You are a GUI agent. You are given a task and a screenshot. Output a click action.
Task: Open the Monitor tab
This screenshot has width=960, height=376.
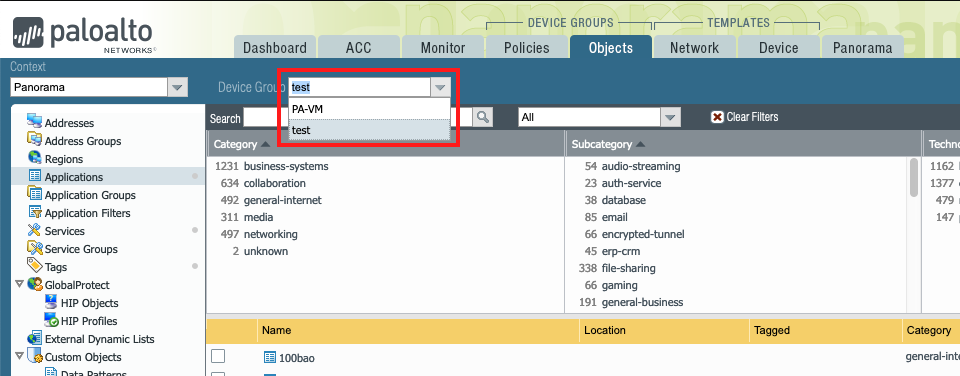[x=443, y=48]
